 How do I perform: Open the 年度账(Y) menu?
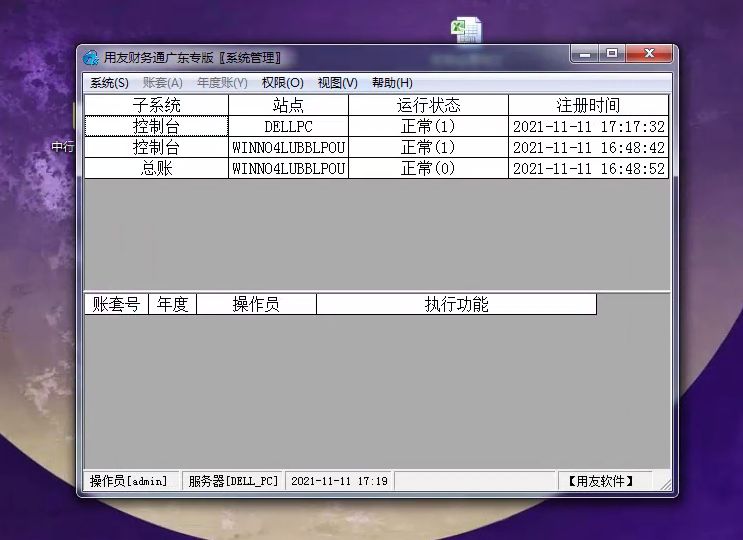[x=222, y=83]
